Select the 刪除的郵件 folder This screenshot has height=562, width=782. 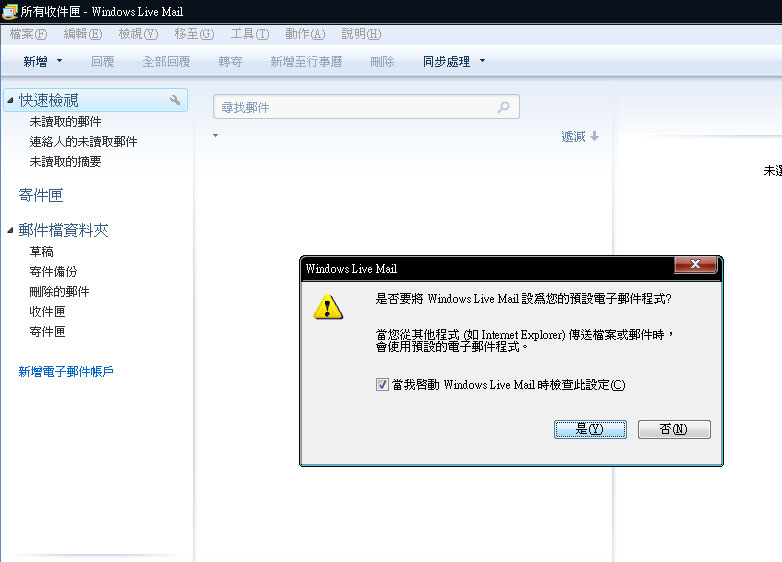(x=59, y=292)
